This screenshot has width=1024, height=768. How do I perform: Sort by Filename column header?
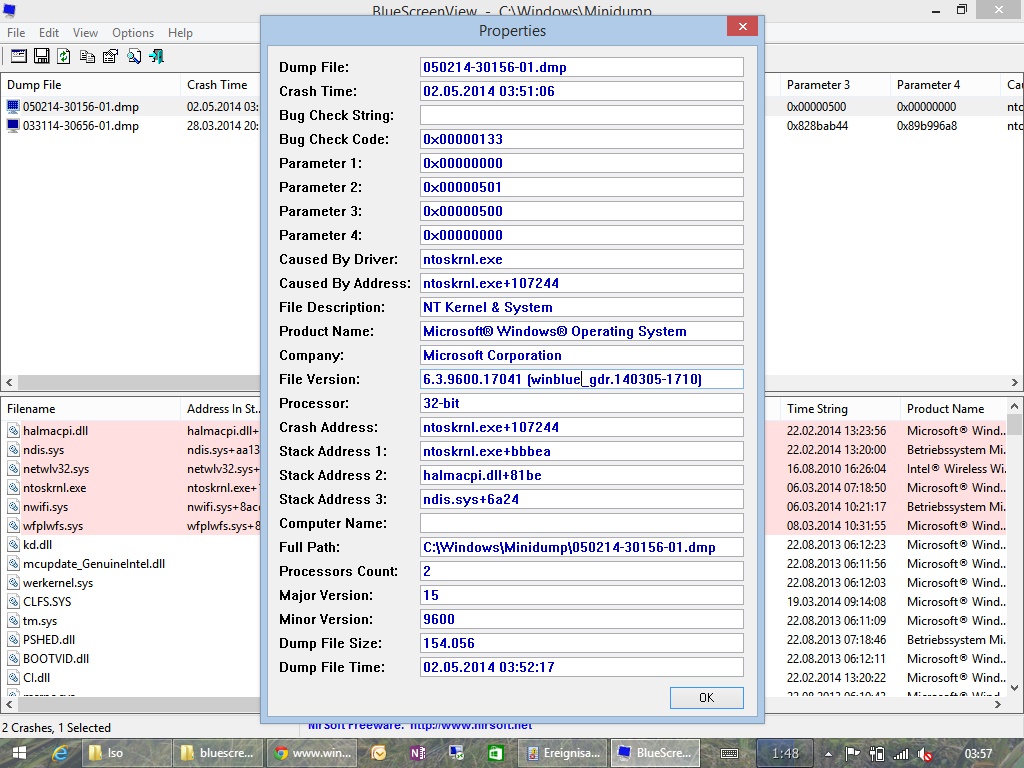(90, 409)
